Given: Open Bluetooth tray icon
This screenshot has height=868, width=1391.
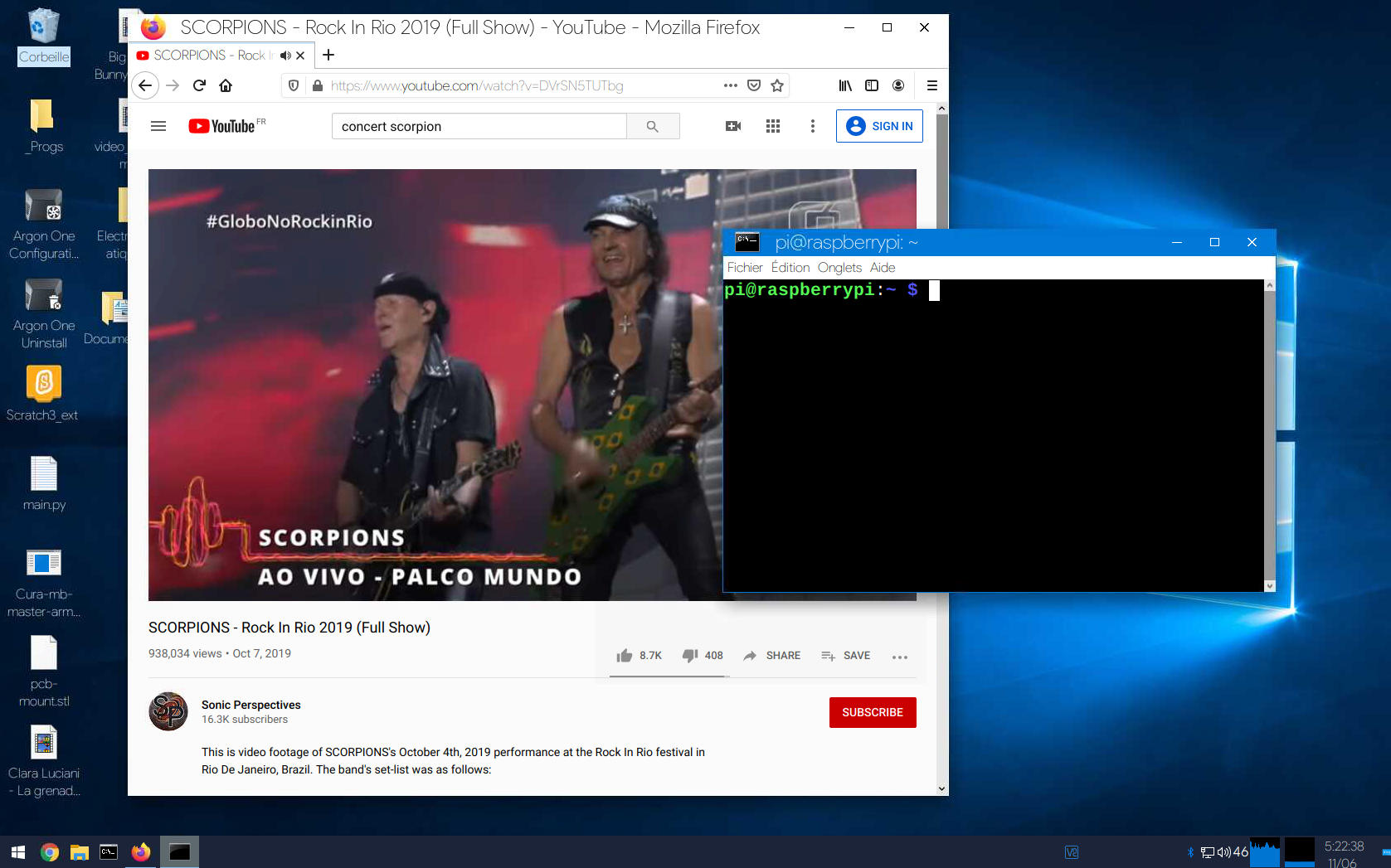Looking at the screenshot, I should (1190, 852).
